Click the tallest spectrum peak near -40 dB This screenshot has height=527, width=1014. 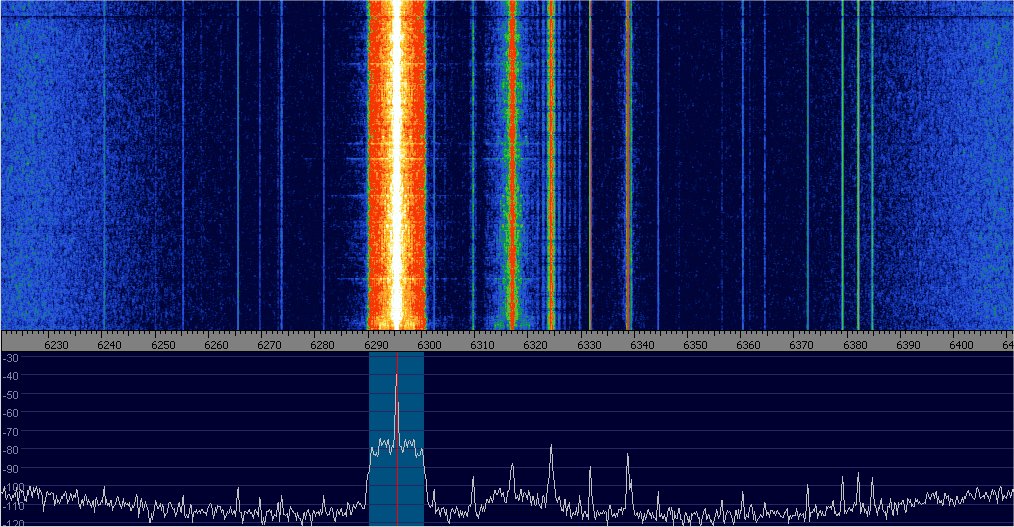tap(397, 378)
